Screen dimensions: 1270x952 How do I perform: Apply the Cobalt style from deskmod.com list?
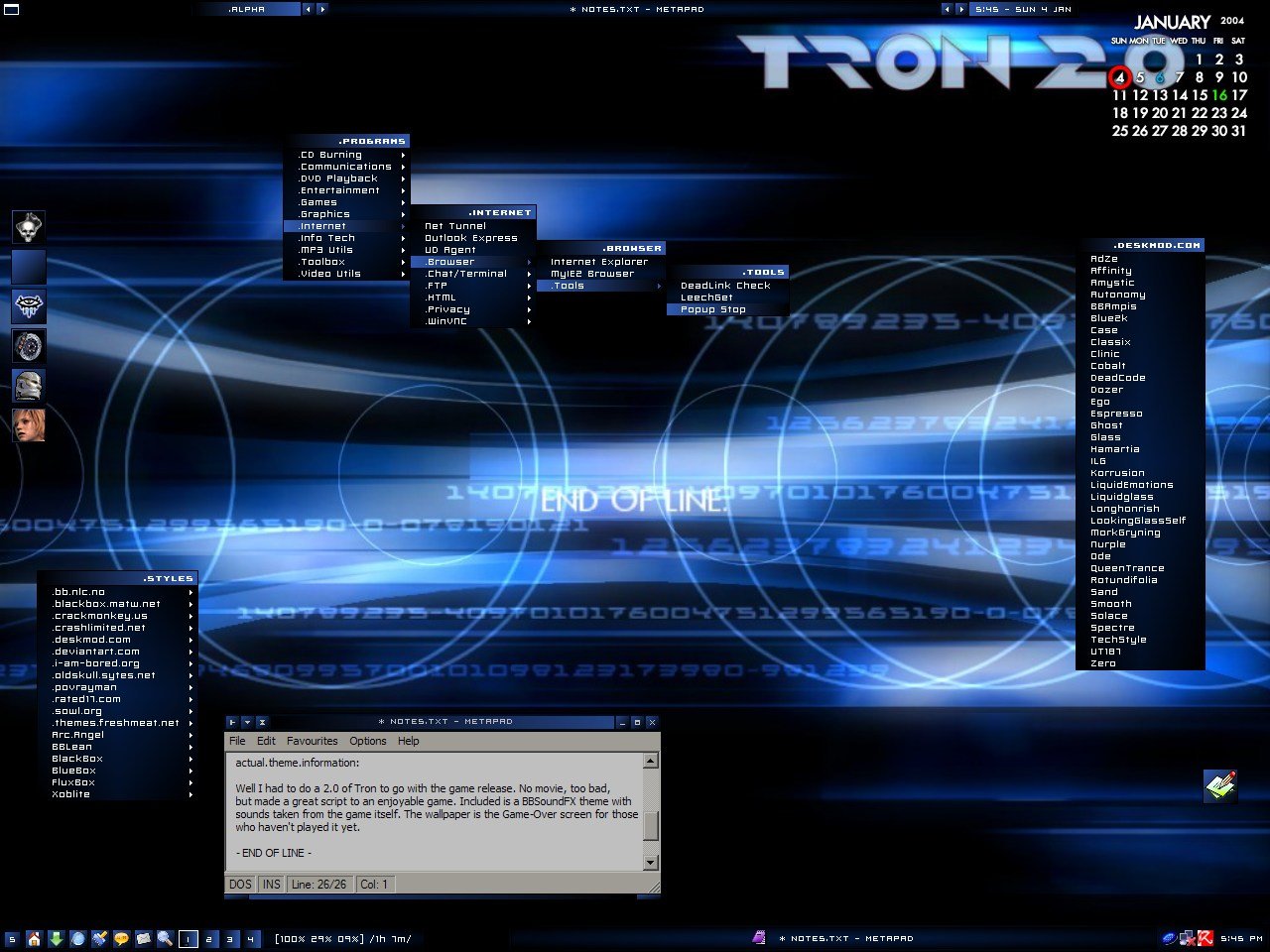(x=1140, y=366)
